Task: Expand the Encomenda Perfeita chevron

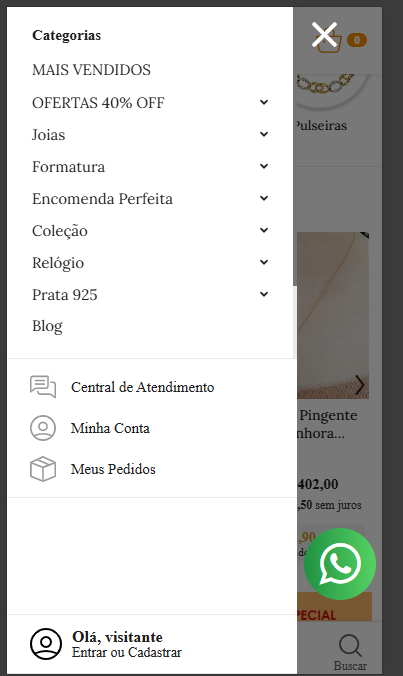Action: tap(264, 198)
